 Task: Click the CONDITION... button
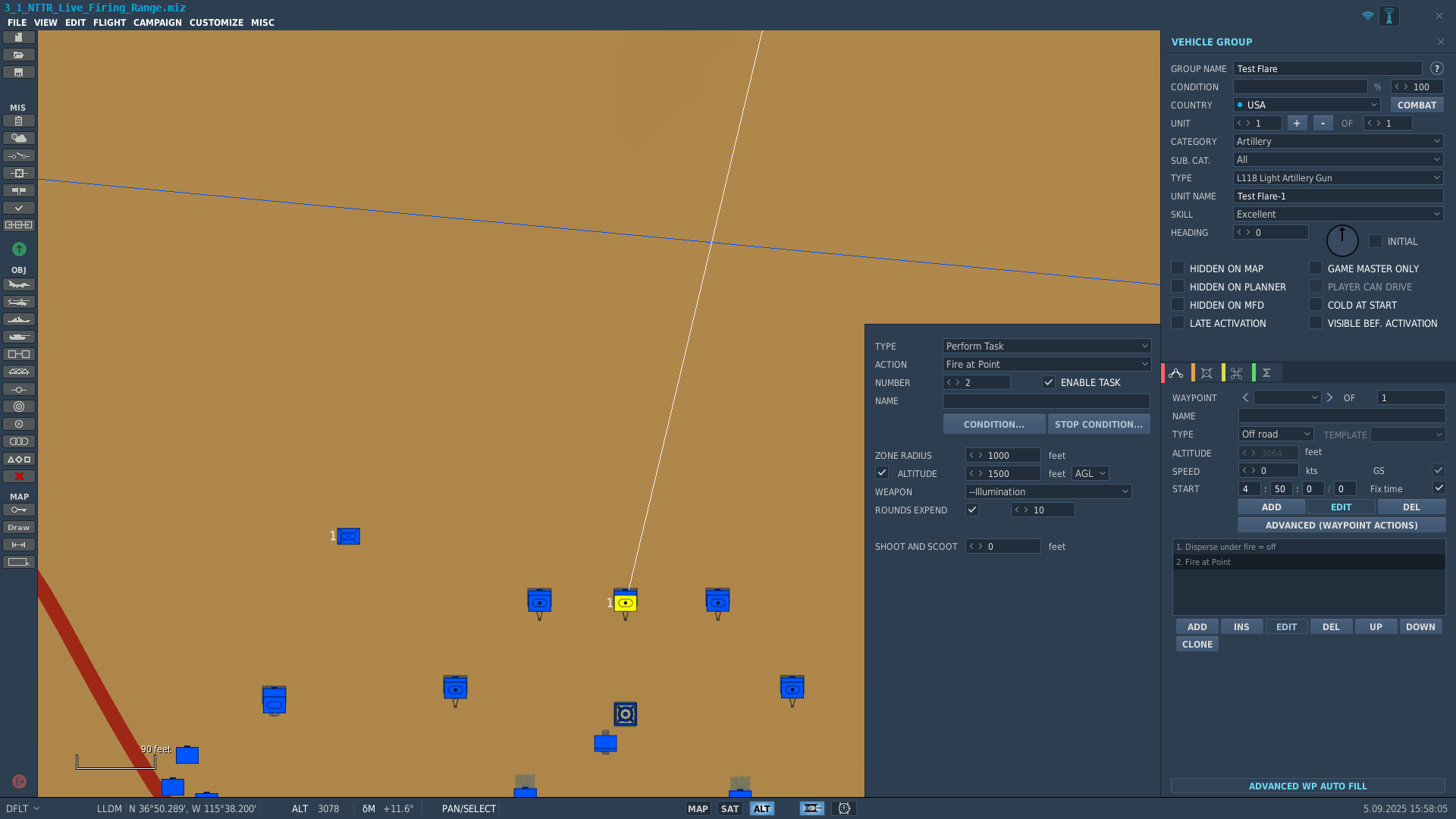994,424
